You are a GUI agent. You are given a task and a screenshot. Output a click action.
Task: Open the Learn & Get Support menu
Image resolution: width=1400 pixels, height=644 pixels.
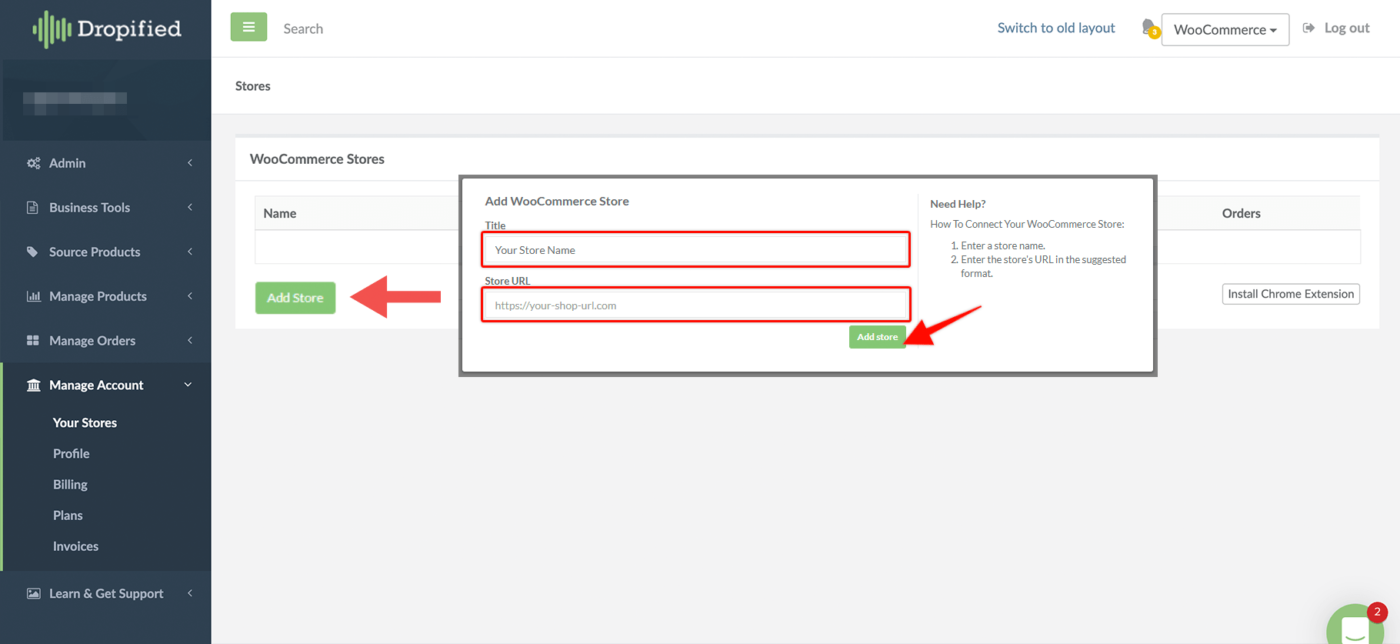106,593
